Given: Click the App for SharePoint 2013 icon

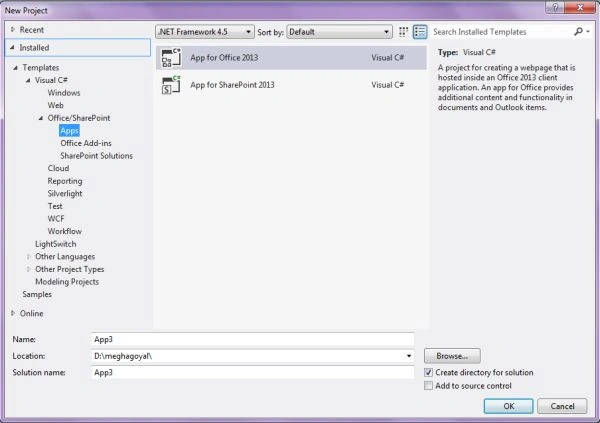Looking at the screenshot, I should pos(171,85).
